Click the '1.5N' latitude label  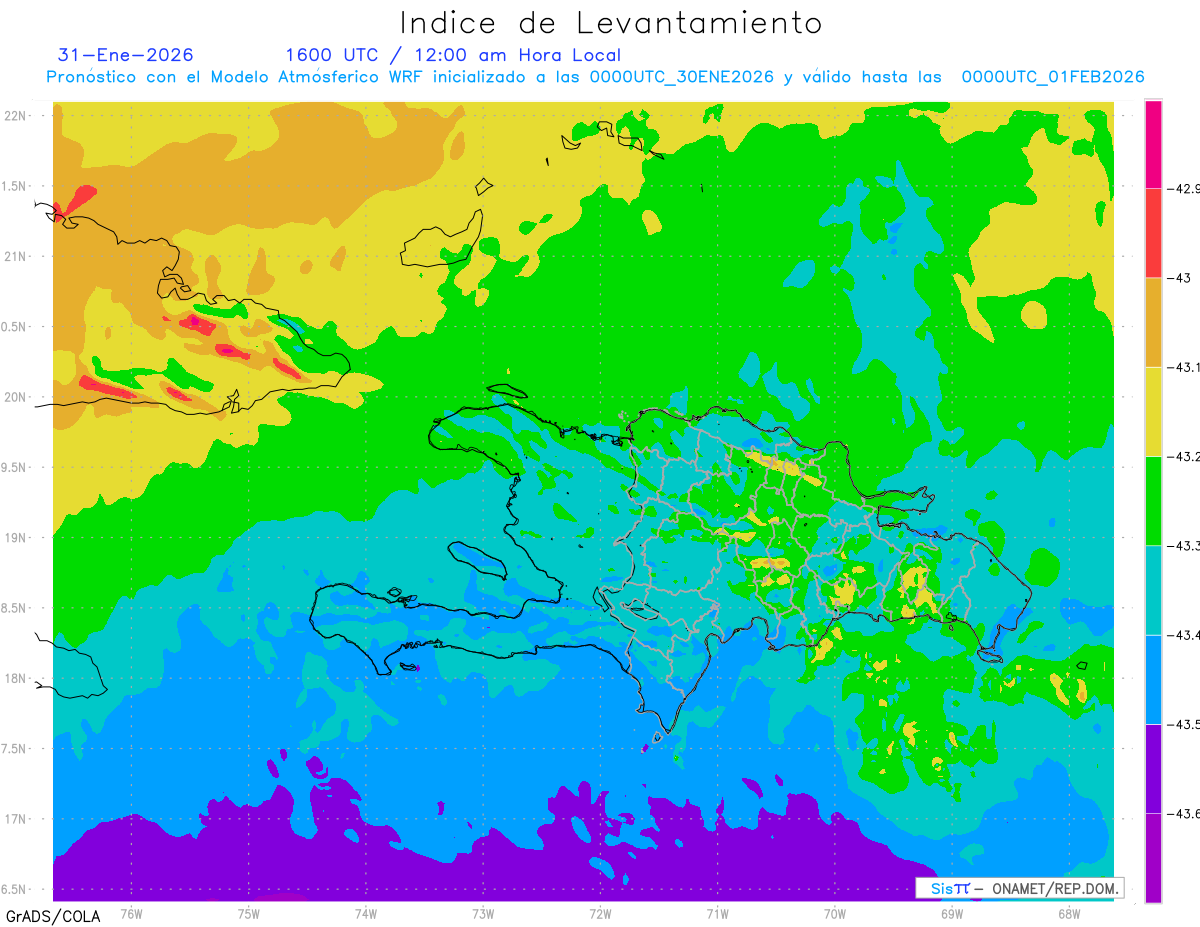(x=14, y=186)
